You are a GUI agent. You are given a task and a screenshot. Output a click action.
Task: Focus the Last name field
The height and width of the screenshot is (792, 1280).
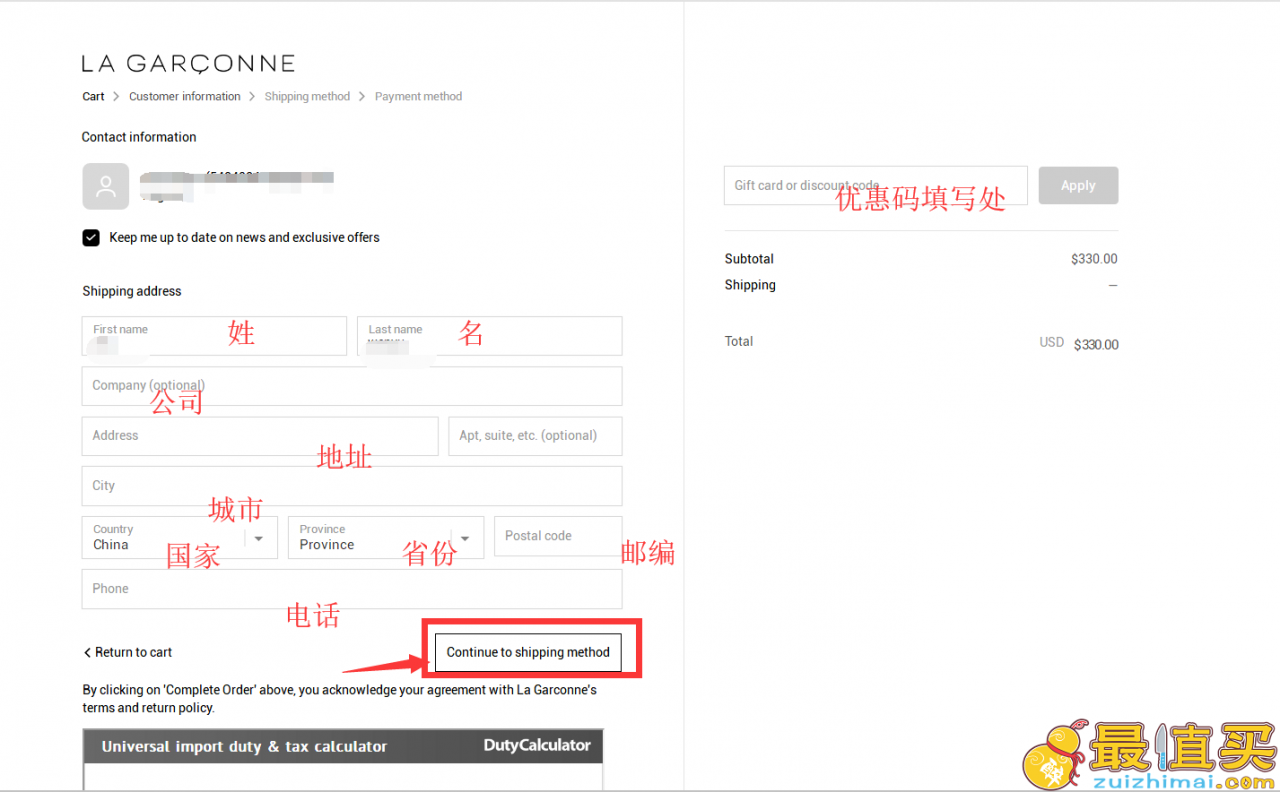click(490, 336)
